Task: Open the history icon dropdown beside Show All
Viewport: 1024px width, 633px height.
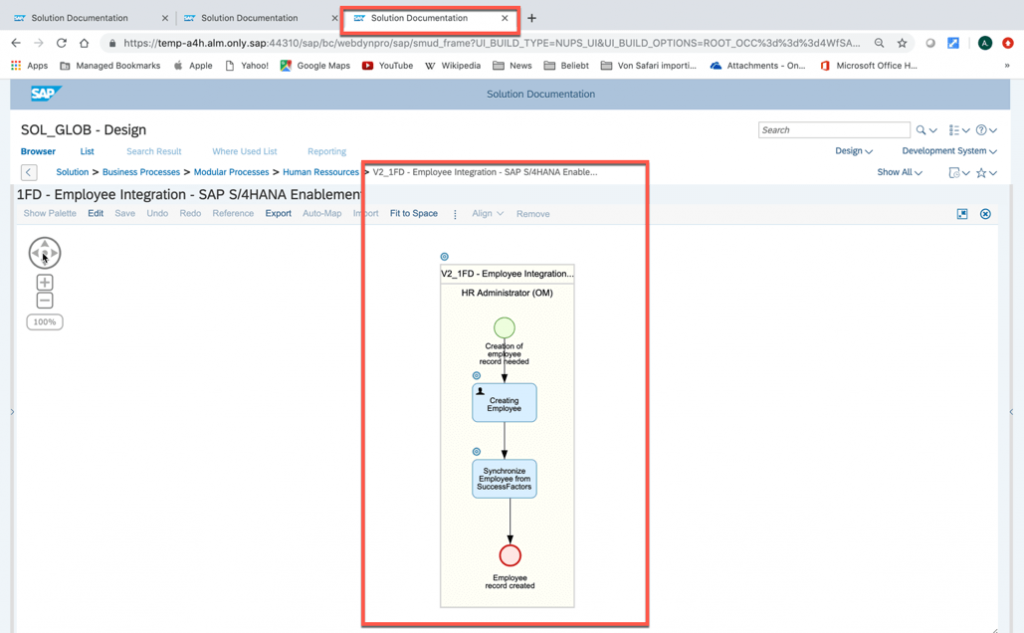Action: pos(959,172)
